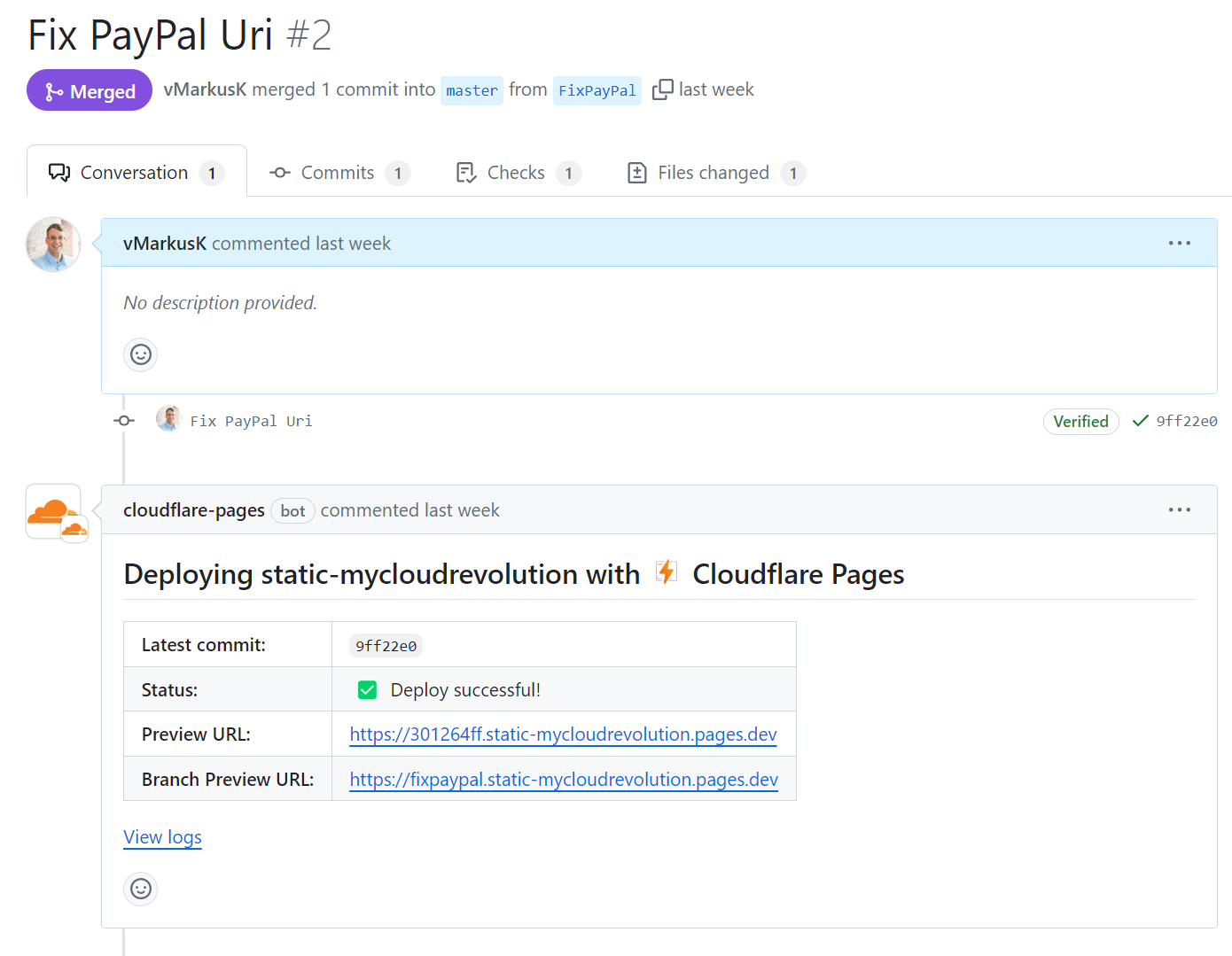Screen dimensions: 1232x956
Task: Click the copy branch name icon
Action: 662,90
